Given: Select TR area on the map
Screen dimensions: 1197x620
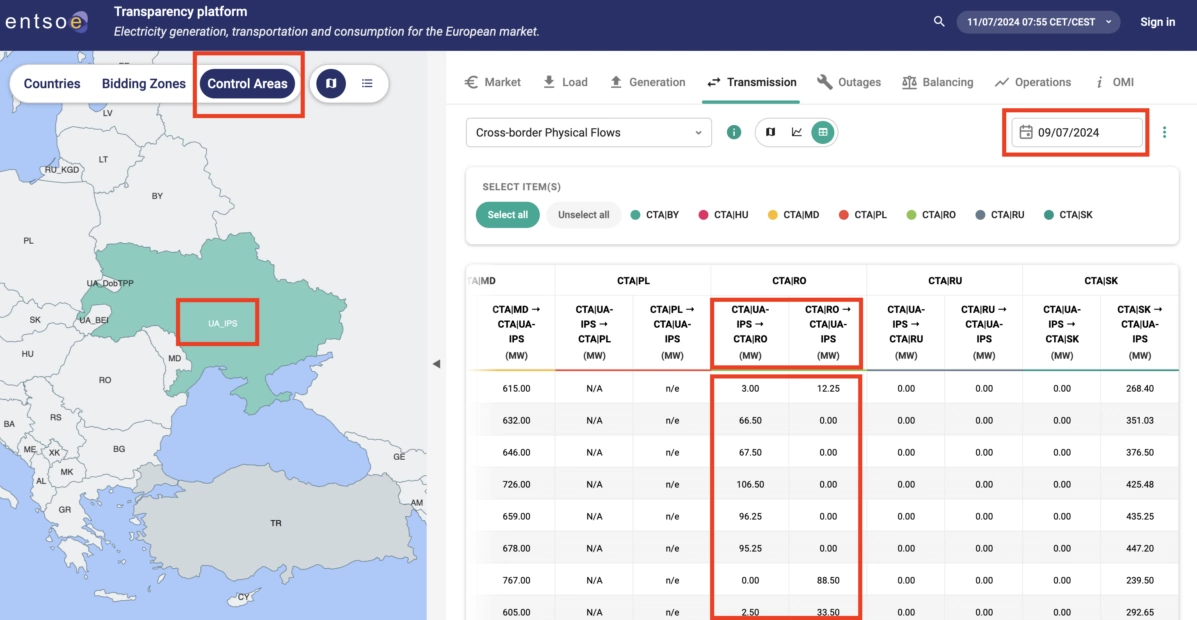Looking at the screenshot, I should [x=276, y=524].
